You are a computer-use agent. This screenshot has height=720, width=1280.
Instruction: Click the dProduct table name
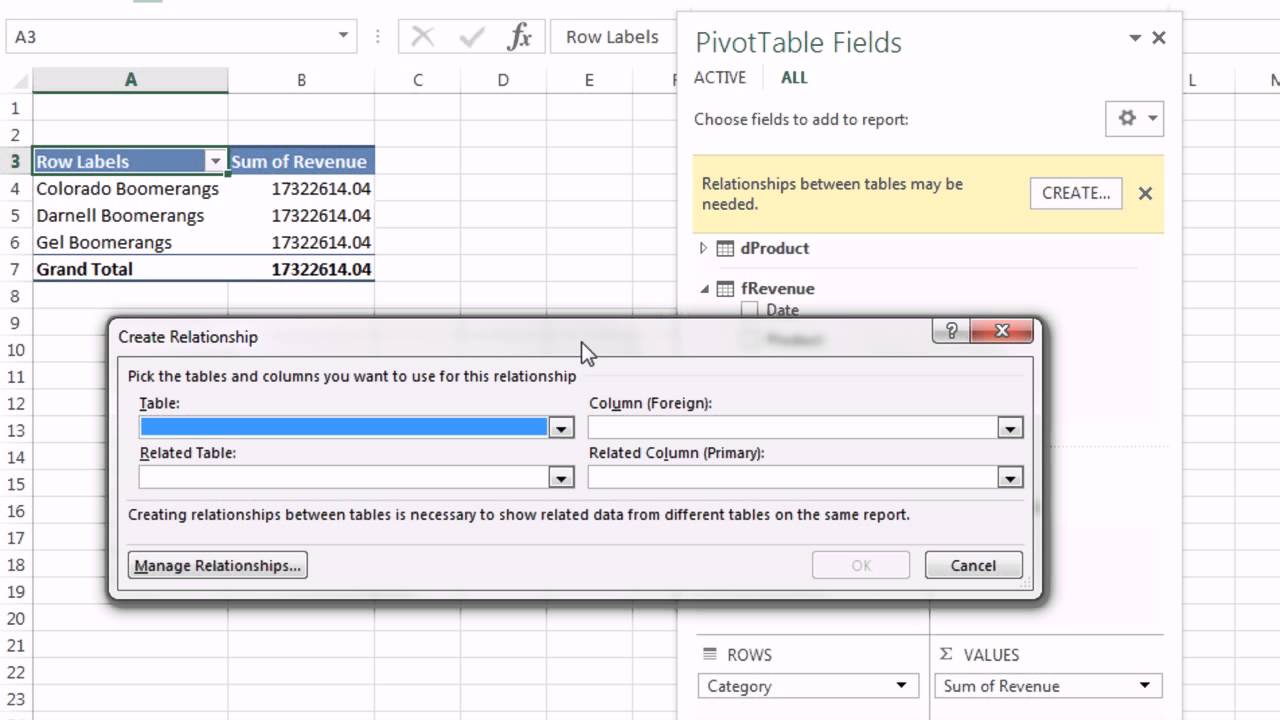(x=775, y=248)
